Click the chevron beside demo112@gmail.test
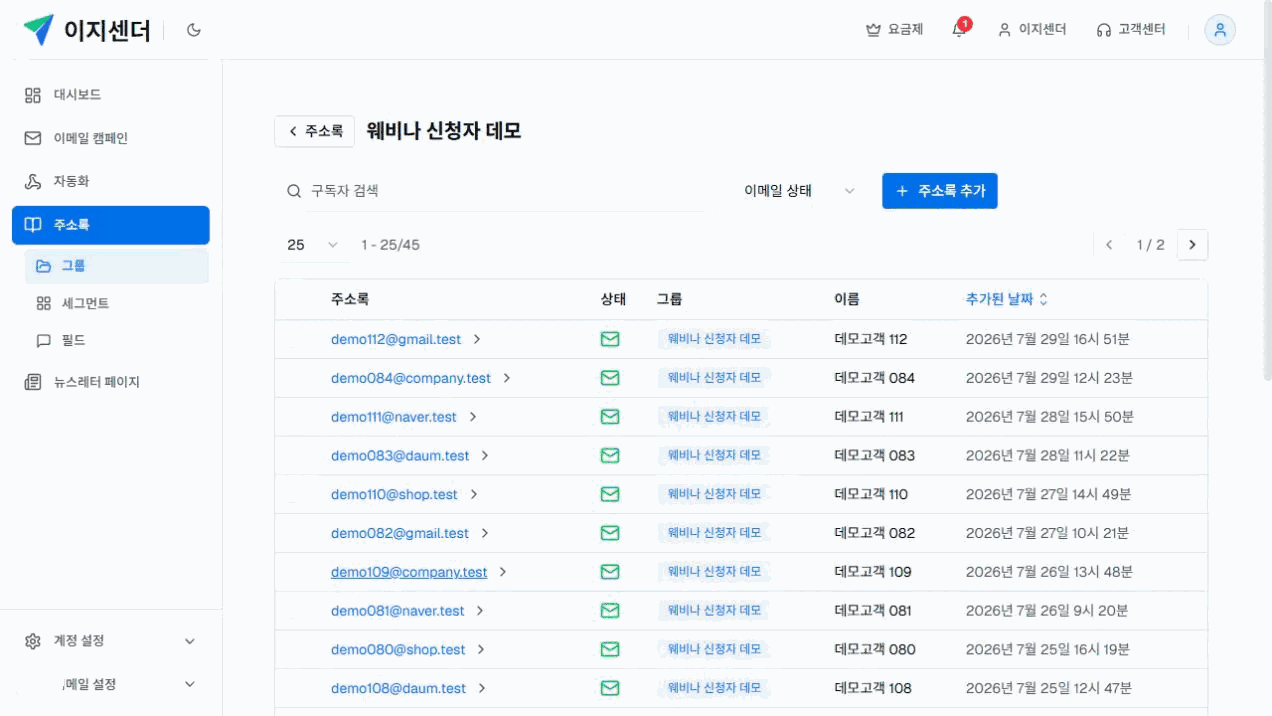Viewport: 1272px width, 716px height. pyautogui.click(x=477, y=339)
